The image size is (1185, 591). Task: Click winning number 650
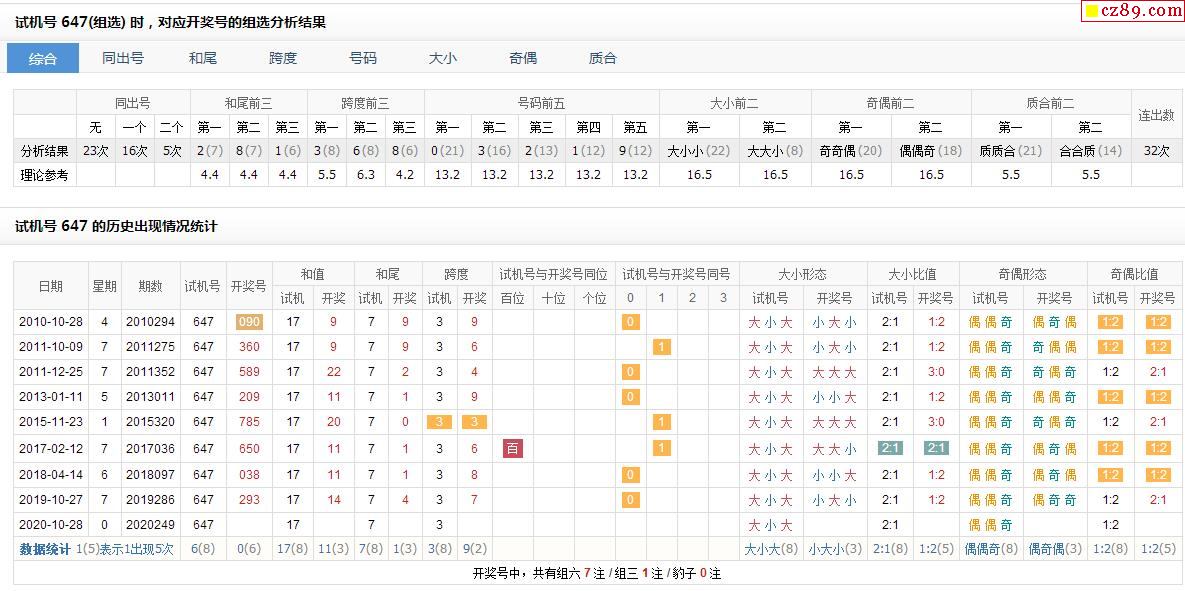(249, 449)
